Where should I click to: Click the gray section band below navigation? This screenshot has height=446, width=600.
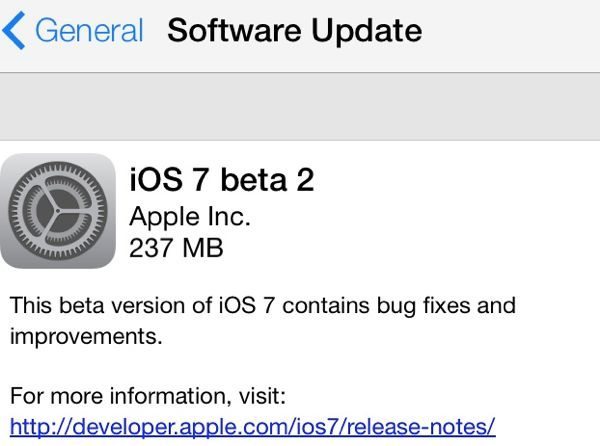click(300, 107)
